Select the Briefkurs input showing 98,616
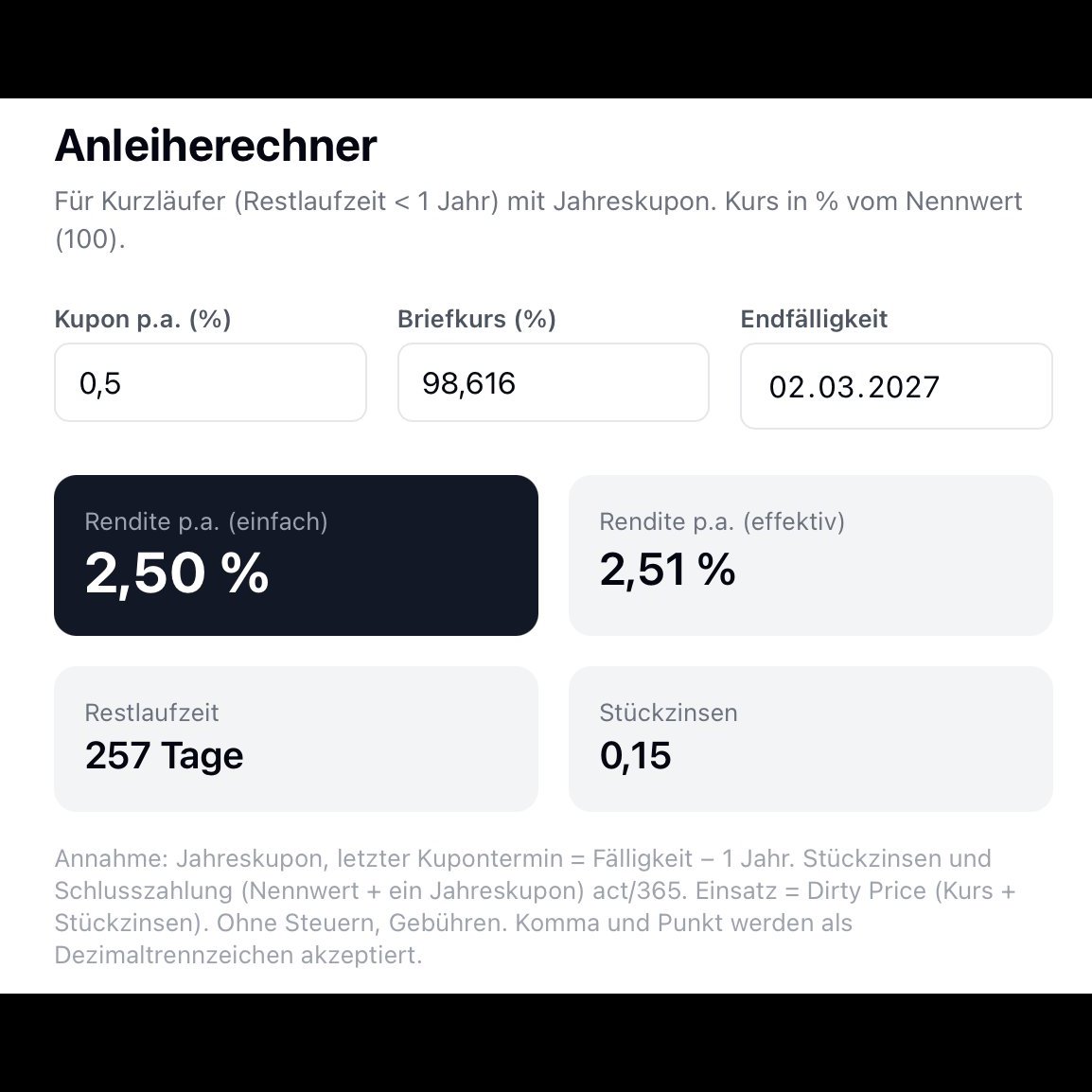Screen dimensions: 1092x1092 (x=553, y=382)
